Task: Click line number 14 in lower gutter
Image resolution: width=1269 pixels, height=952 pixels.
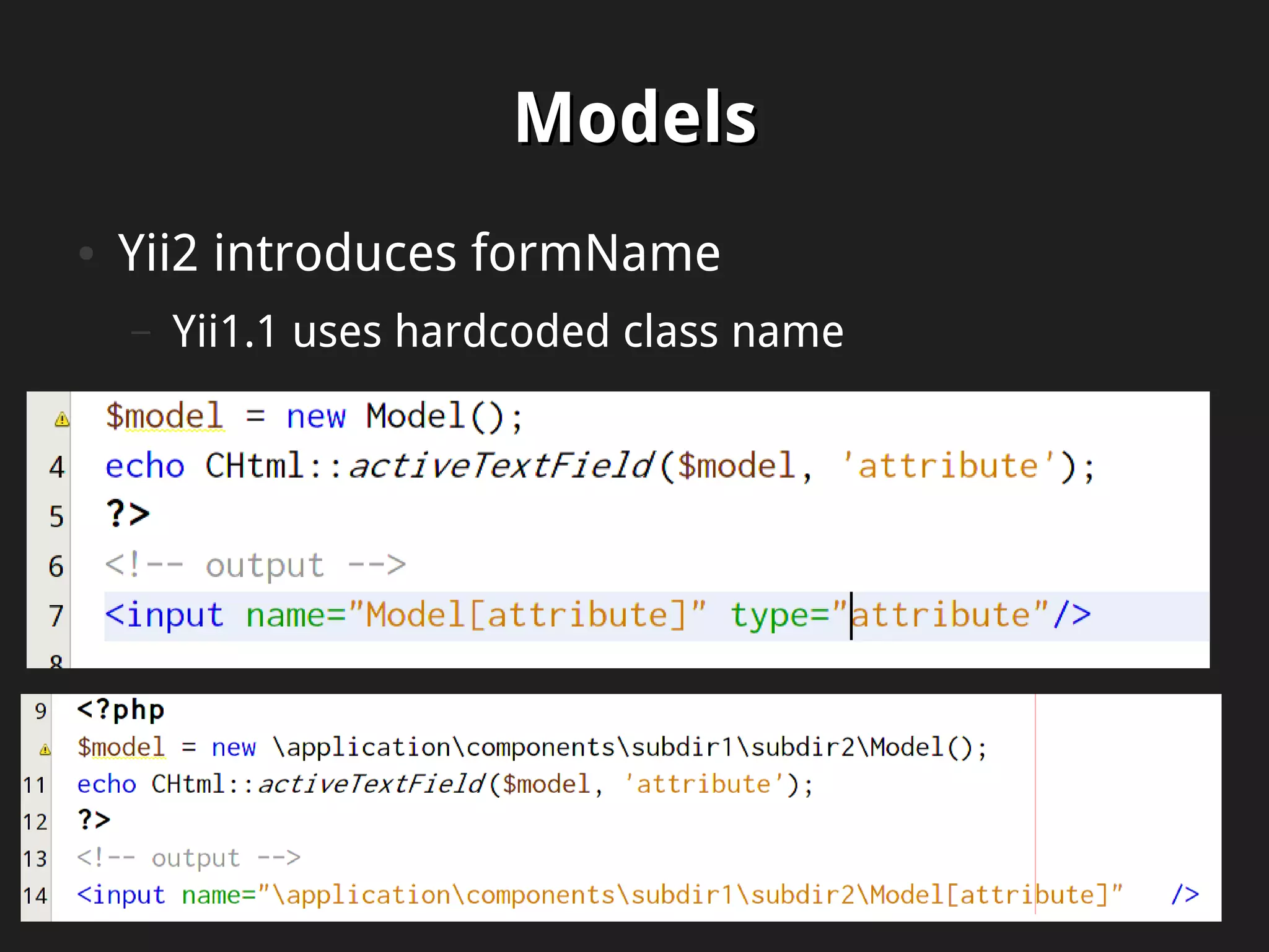Action: [35, 896]
